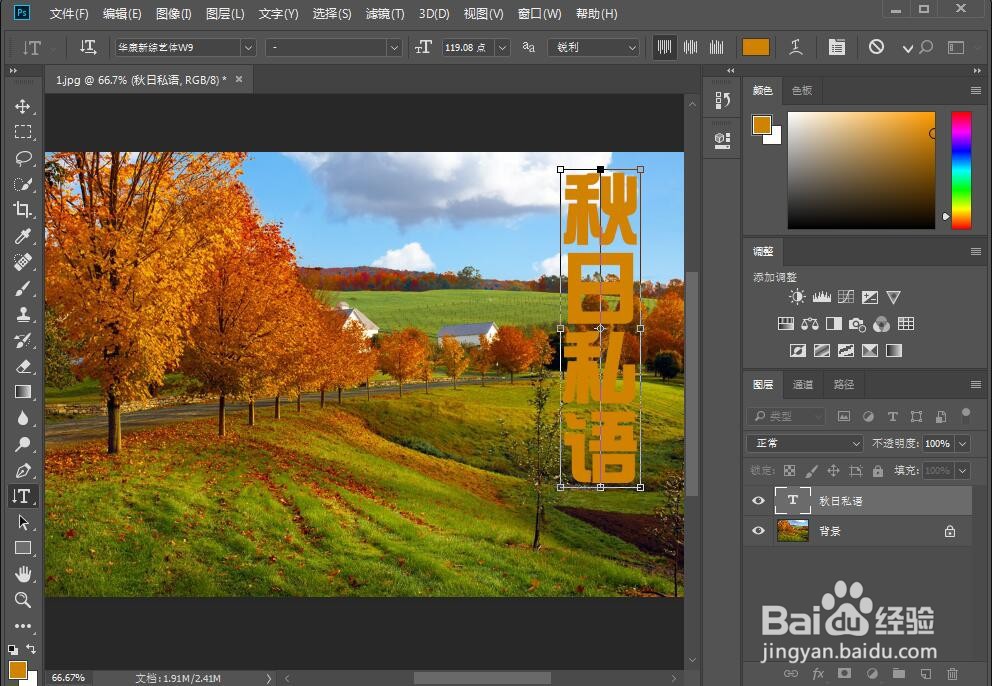
Task: Set top text alignment
Action: 664,47
